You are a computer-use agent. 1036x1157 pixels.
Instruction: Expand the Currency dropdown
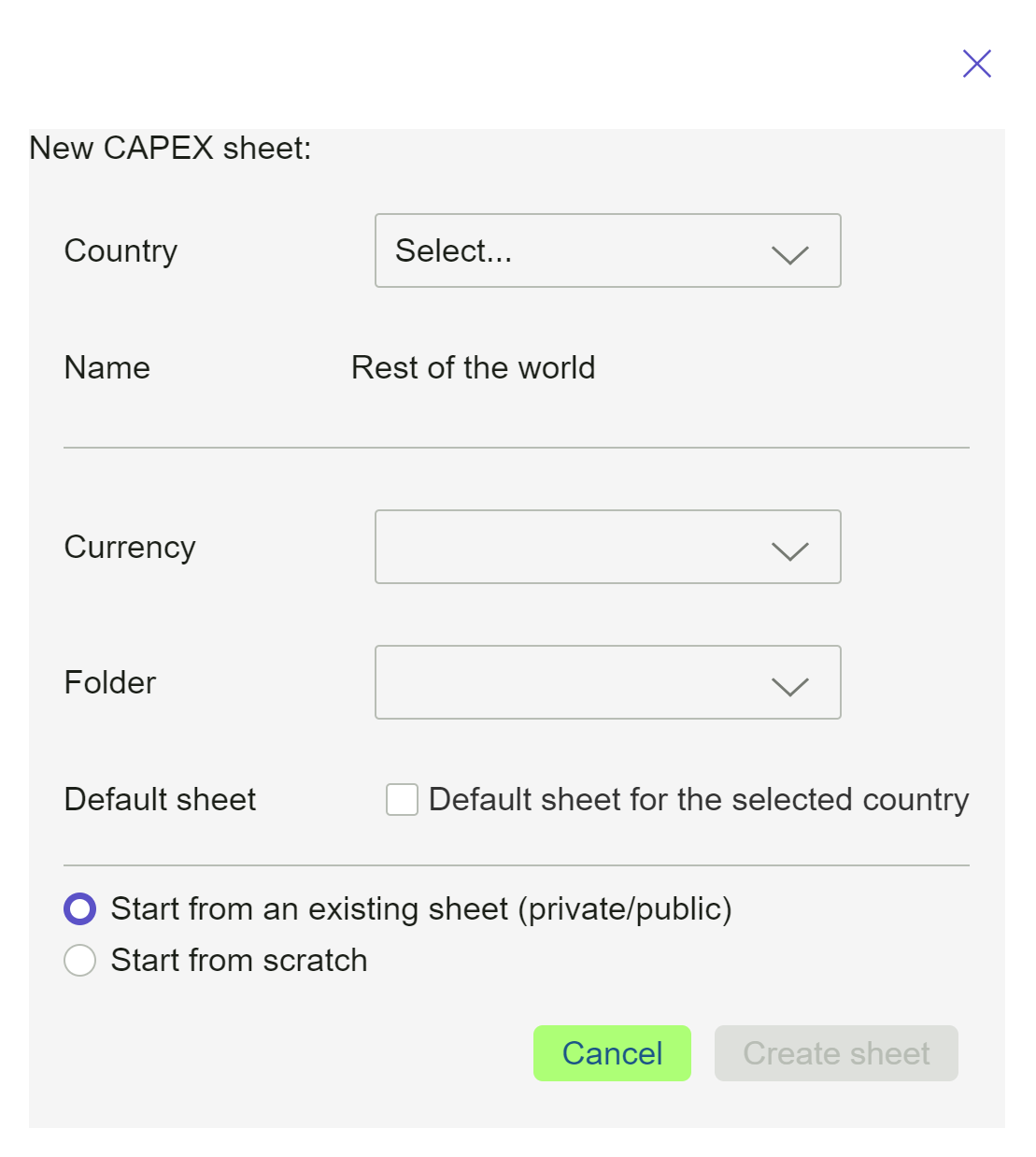point(607,547)
